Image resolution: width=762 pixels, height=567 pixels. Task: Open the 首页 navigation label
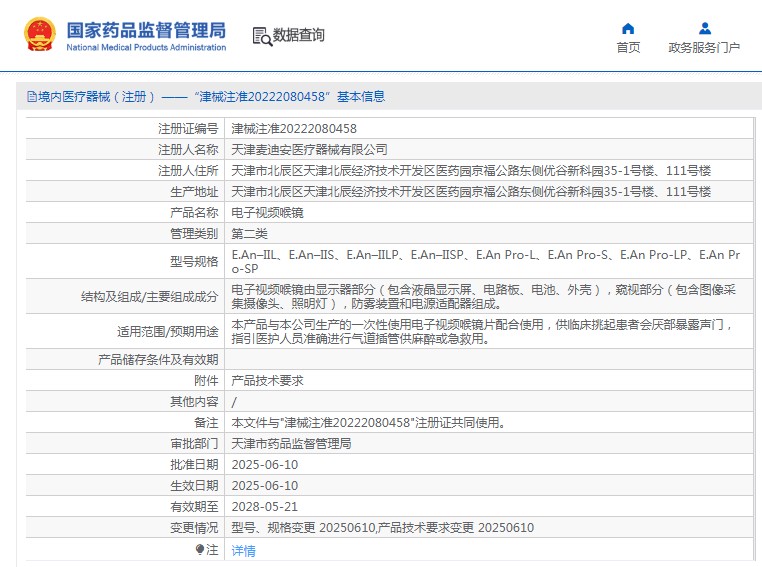point(628,48)
